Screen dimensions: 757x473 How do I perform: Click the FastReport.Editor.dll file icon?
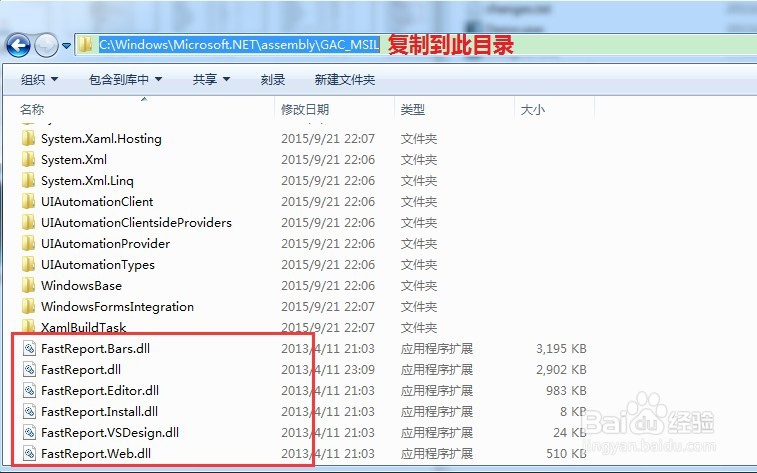coord(29,390)
